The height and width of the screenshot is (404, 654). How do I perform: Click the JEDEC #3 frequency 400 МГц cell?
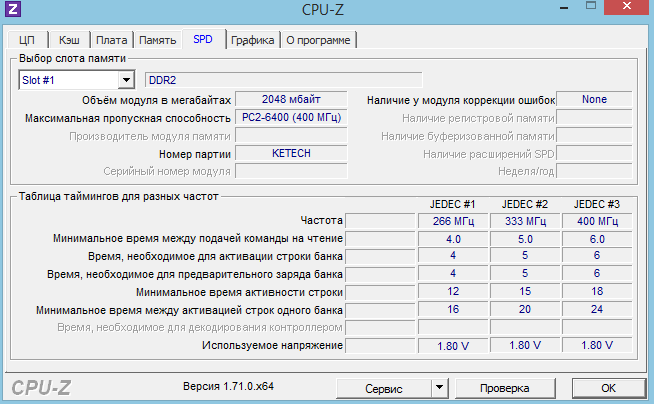597,221
